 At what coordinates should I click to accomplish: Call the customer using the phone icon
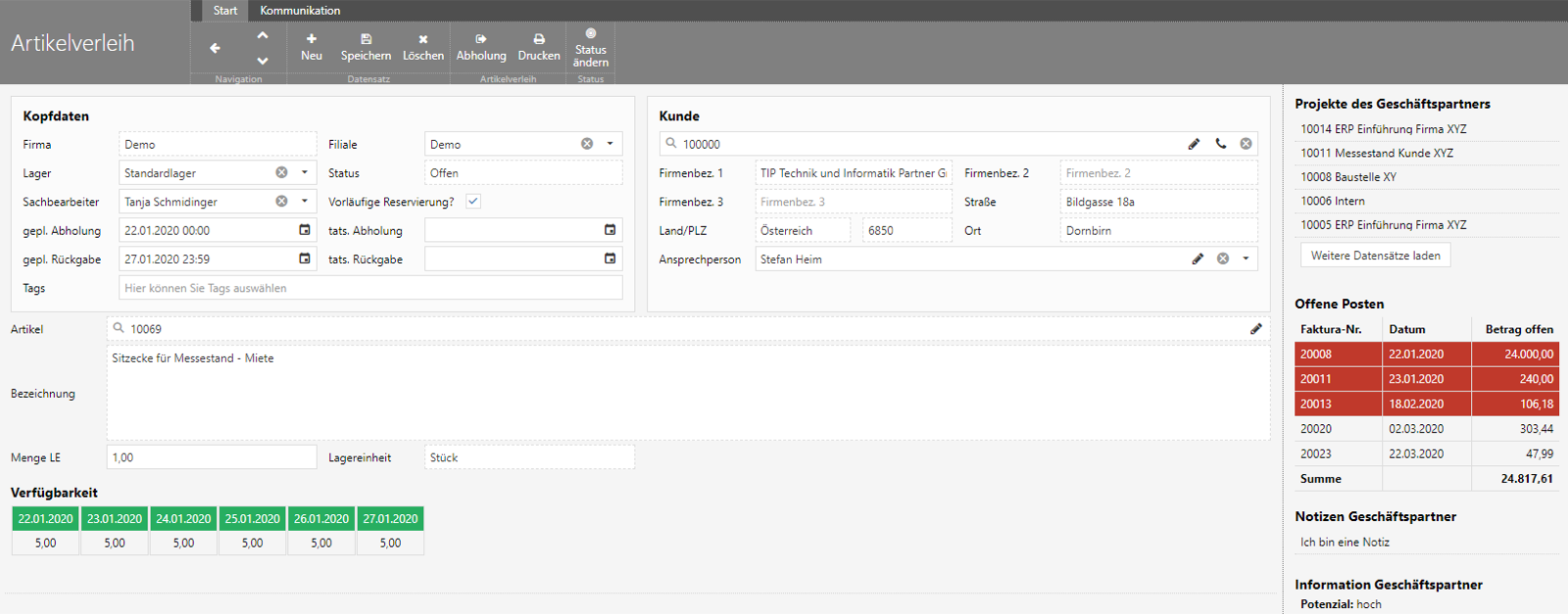click(1220, 144)
